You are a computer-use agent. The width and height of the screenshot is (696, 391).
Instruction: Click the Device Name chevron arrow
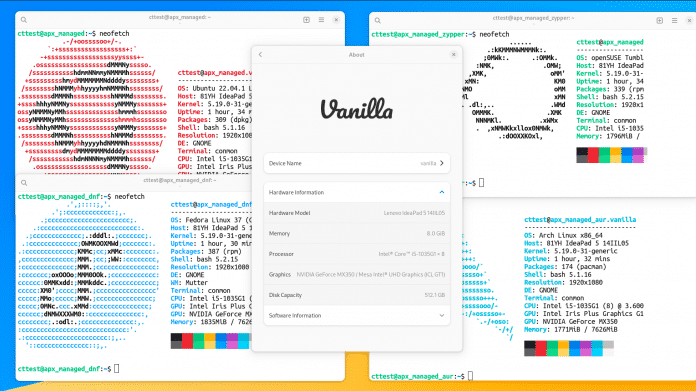pyautogui.click(x=442, y=163)
